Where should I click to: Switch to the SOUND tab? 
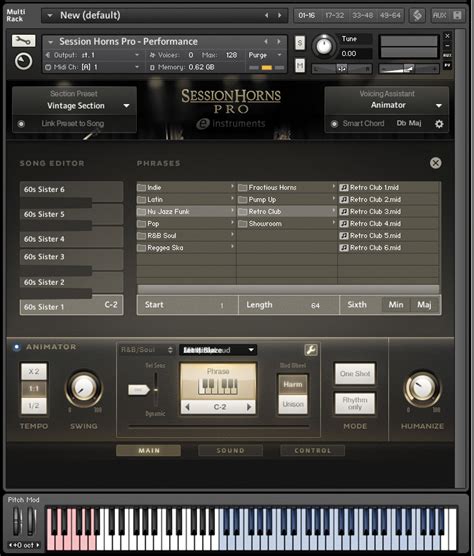pos(230,451)
